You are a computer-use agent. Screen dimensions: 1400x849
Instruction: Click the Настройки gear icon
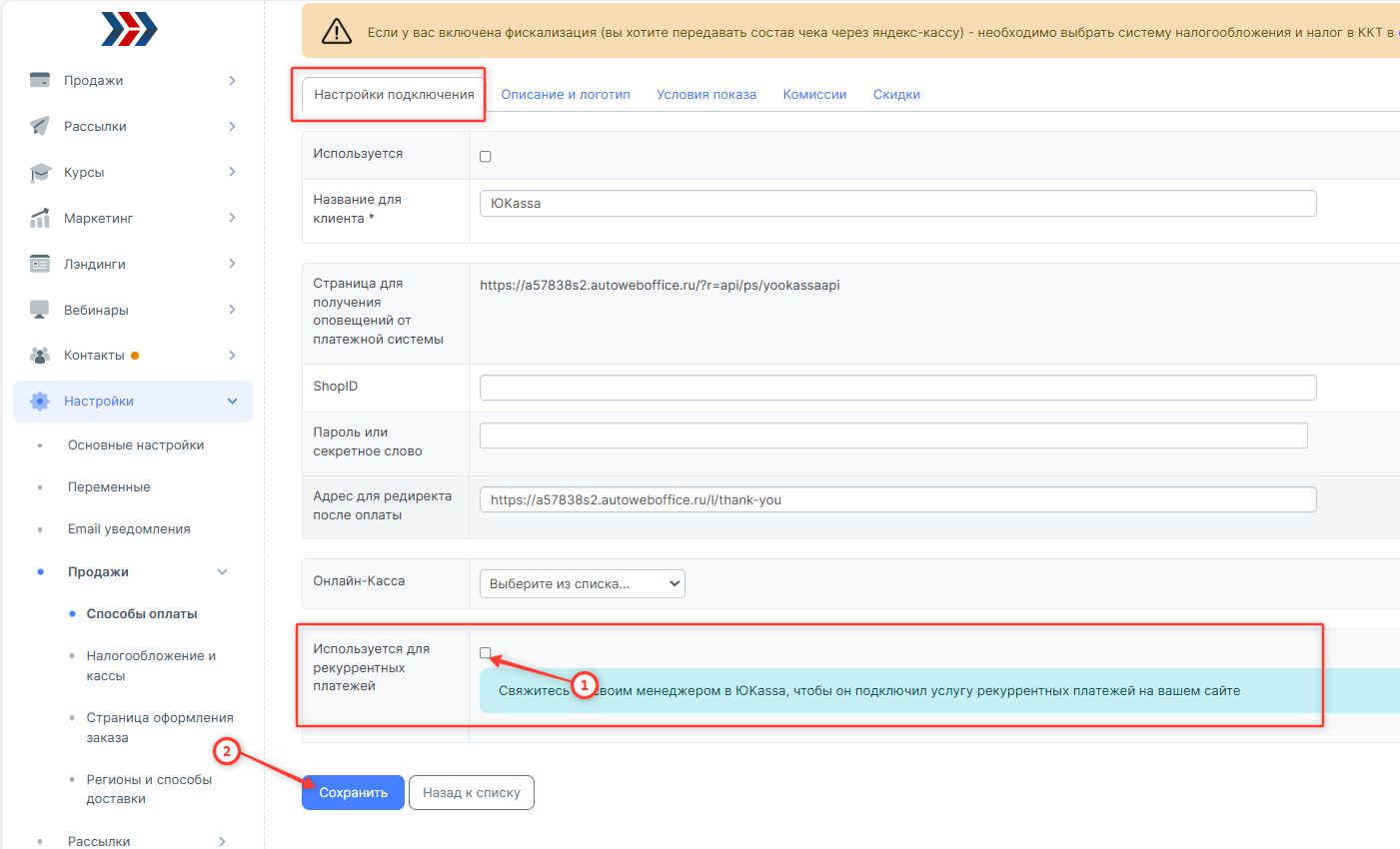[40, 402]
